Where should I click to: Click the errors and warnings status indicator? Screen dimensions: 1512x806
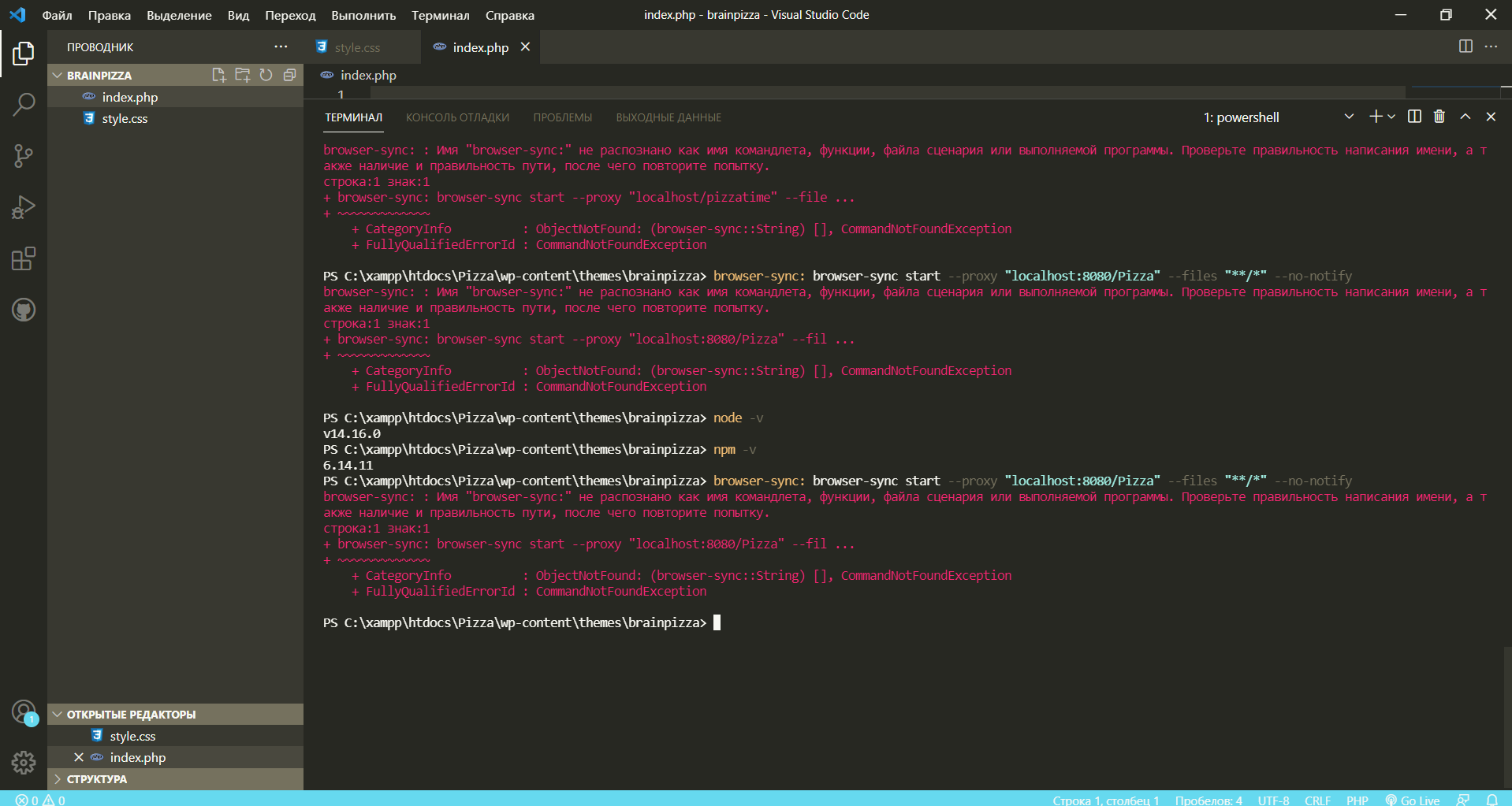coord(40,800)
